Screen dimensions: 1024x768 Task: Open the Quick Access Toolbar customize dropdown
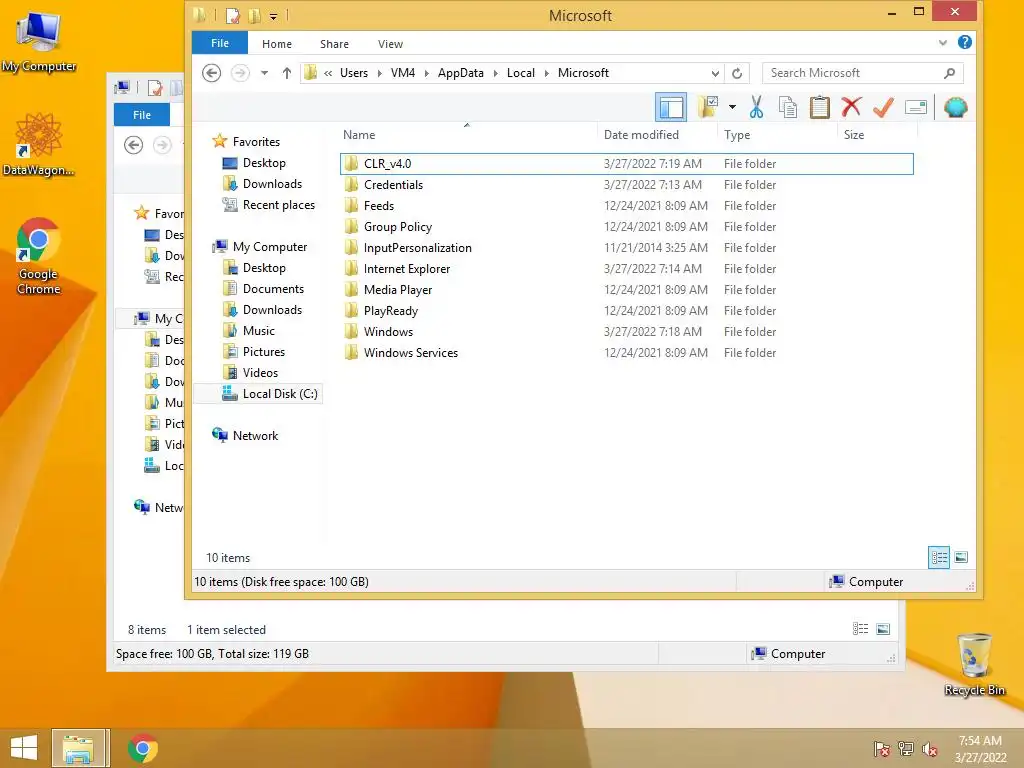pos(274,16)
